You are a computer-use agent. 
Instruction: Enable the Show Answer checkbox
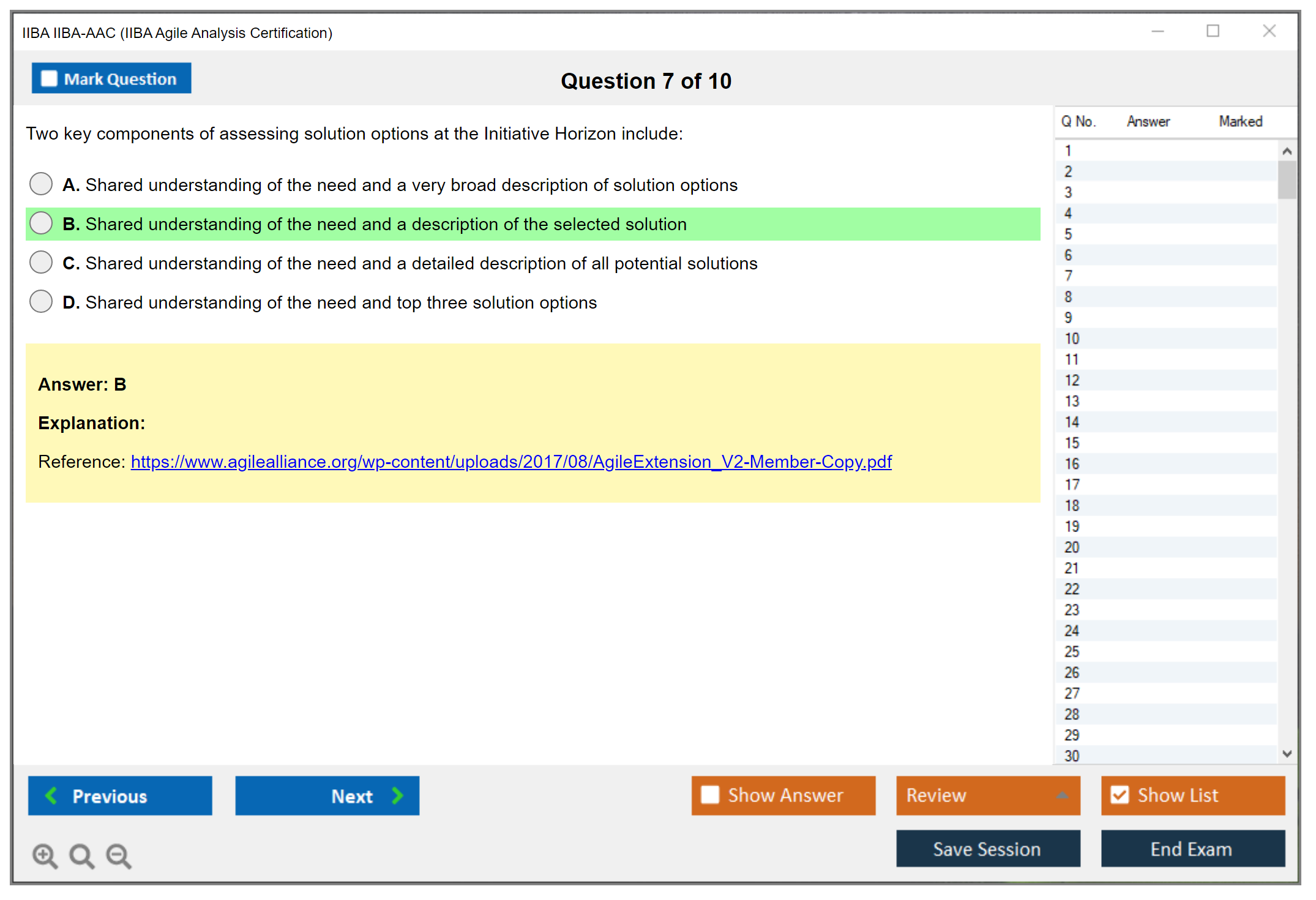[x=710, y=795]
